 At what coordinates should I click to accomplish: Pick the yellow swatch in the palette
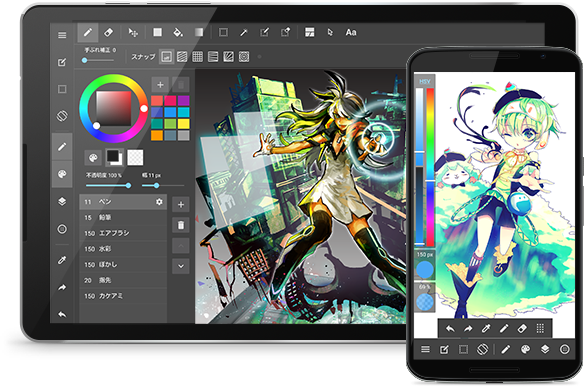pos(183,124)
